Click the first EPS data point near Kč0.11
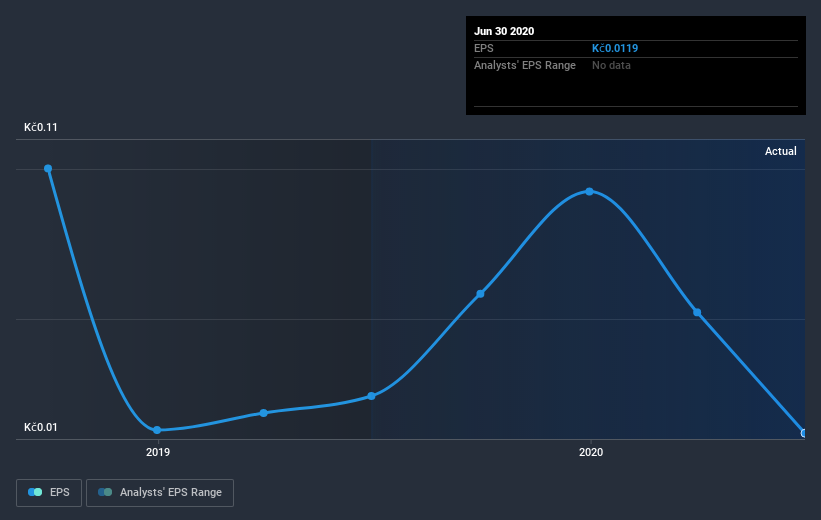The image size is (821, 520). click(x=48, y=169)
